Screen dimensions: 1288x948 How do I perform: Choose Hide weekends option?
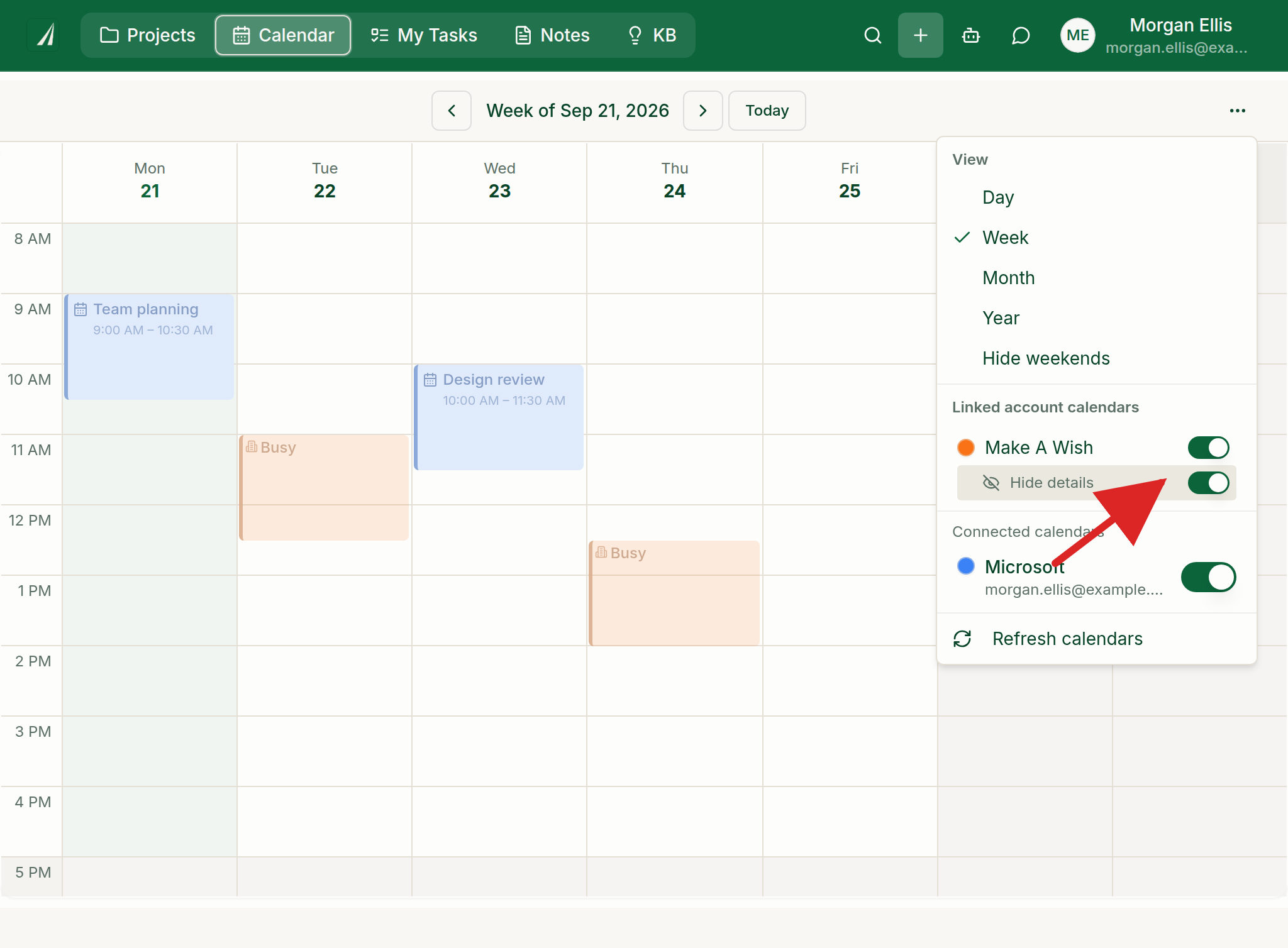(x=1096, y=358)
